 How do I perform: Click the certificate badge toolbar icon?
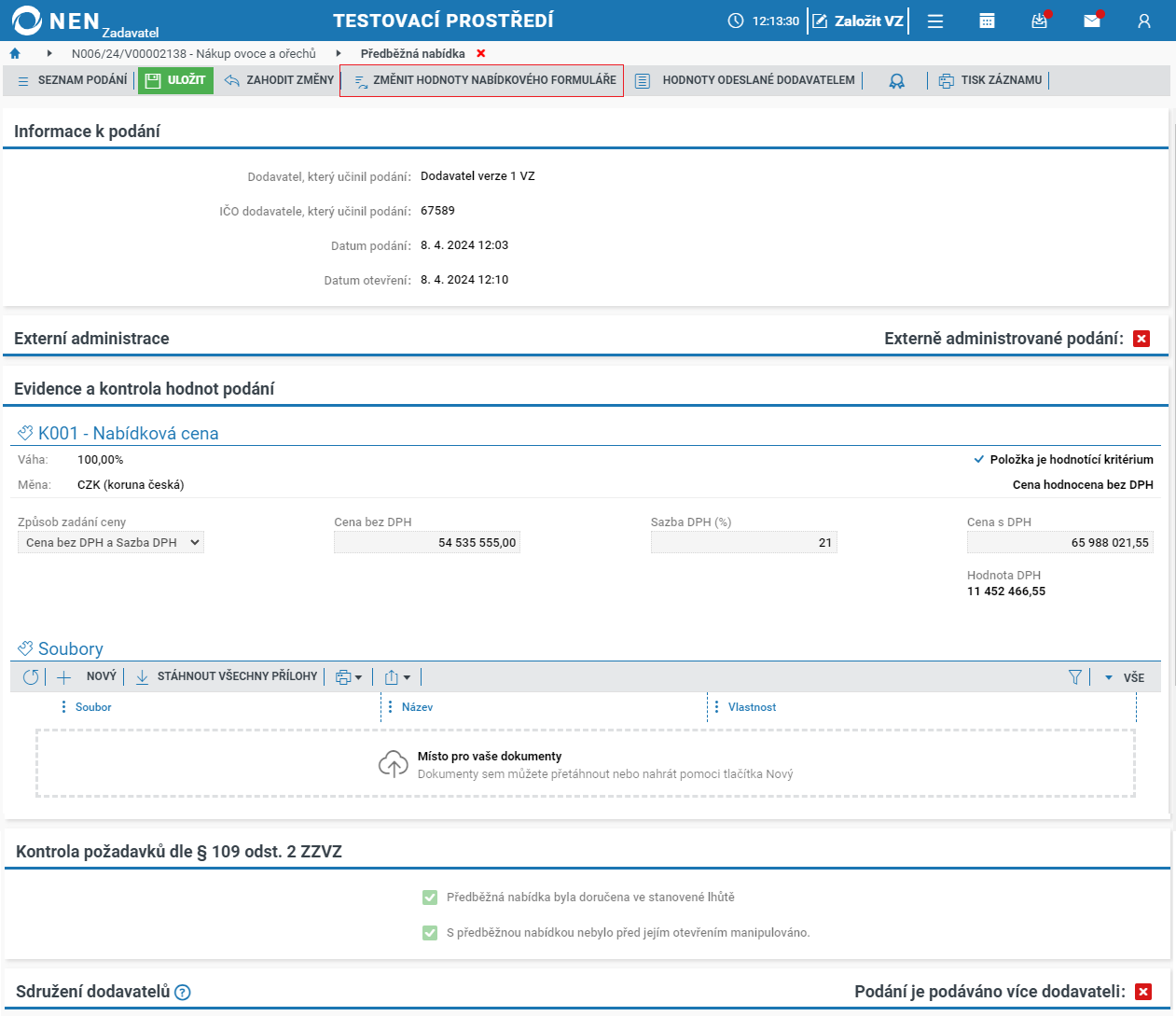point(896,81)
